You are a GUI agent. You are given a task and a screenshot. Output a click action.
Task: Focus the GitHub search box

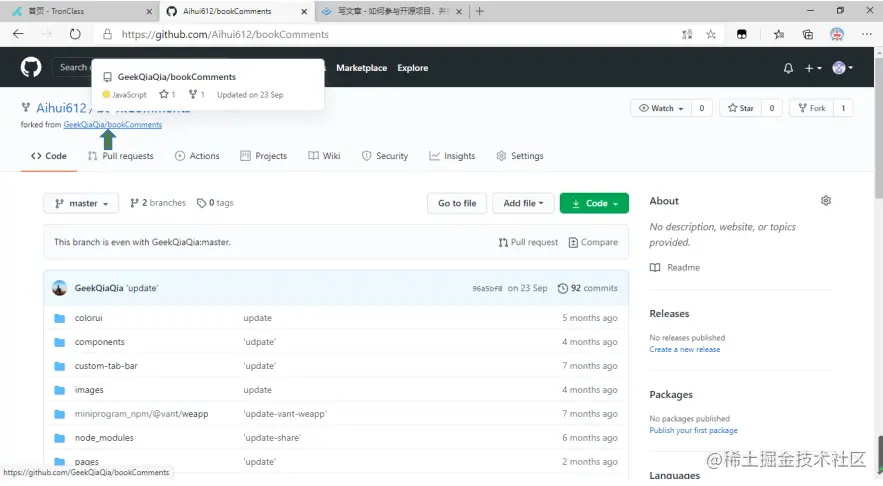pyautogui.click(x=72, y=67)
